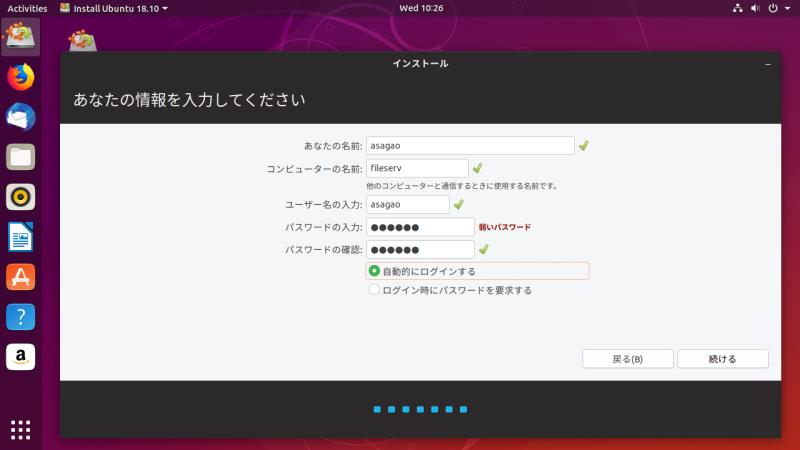The image size is (800, 450).
Task: Click the 戻る(B) button
Action: click(628, 359)
